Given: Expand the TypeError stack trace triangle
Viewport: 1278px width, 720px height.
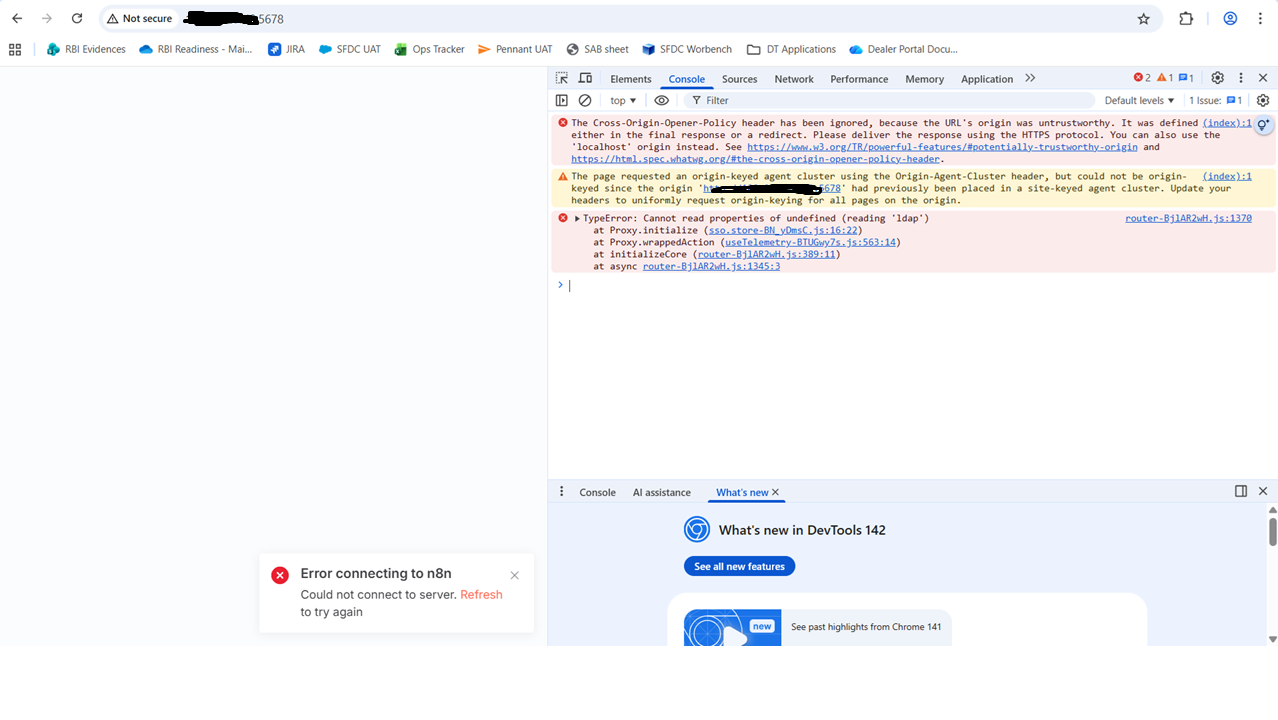Looking at the screenshot, I should click(x=577, y=218).
